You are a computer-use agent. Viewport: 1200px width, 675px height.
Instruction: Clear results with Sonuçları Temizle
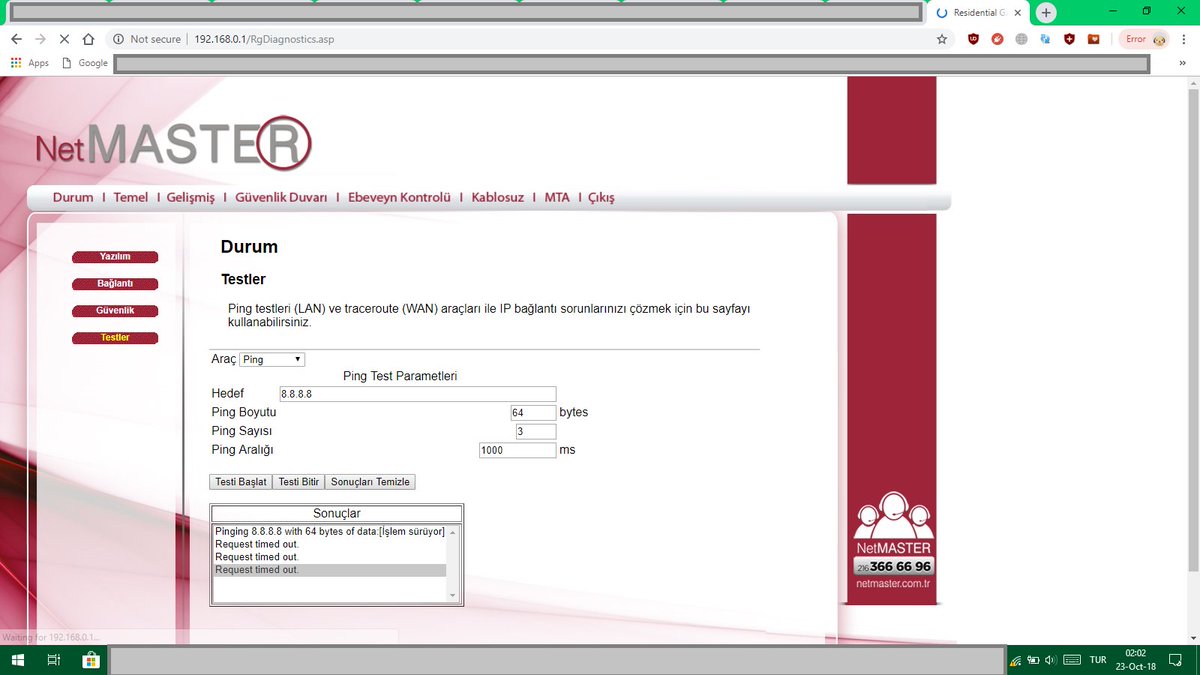point(370,482)
